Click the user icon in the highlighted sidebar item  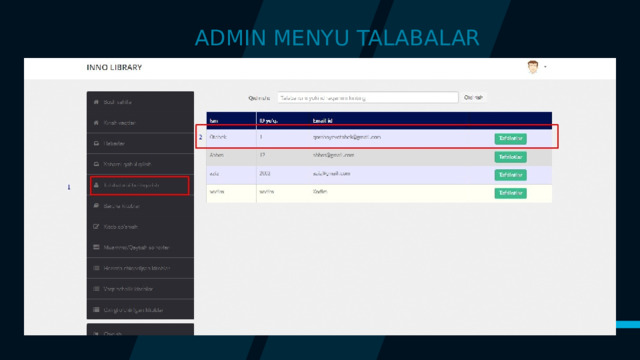pos(96,185)
